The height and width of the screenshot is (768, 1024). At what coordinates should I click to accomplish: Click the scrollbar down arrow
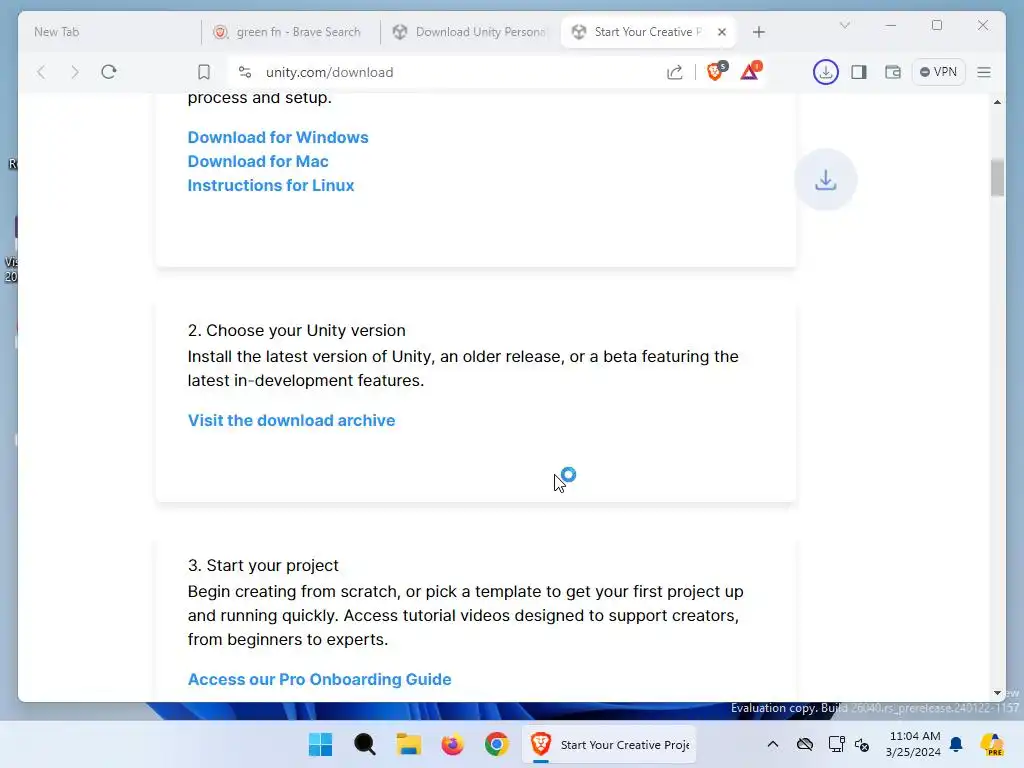coord(997,692)
